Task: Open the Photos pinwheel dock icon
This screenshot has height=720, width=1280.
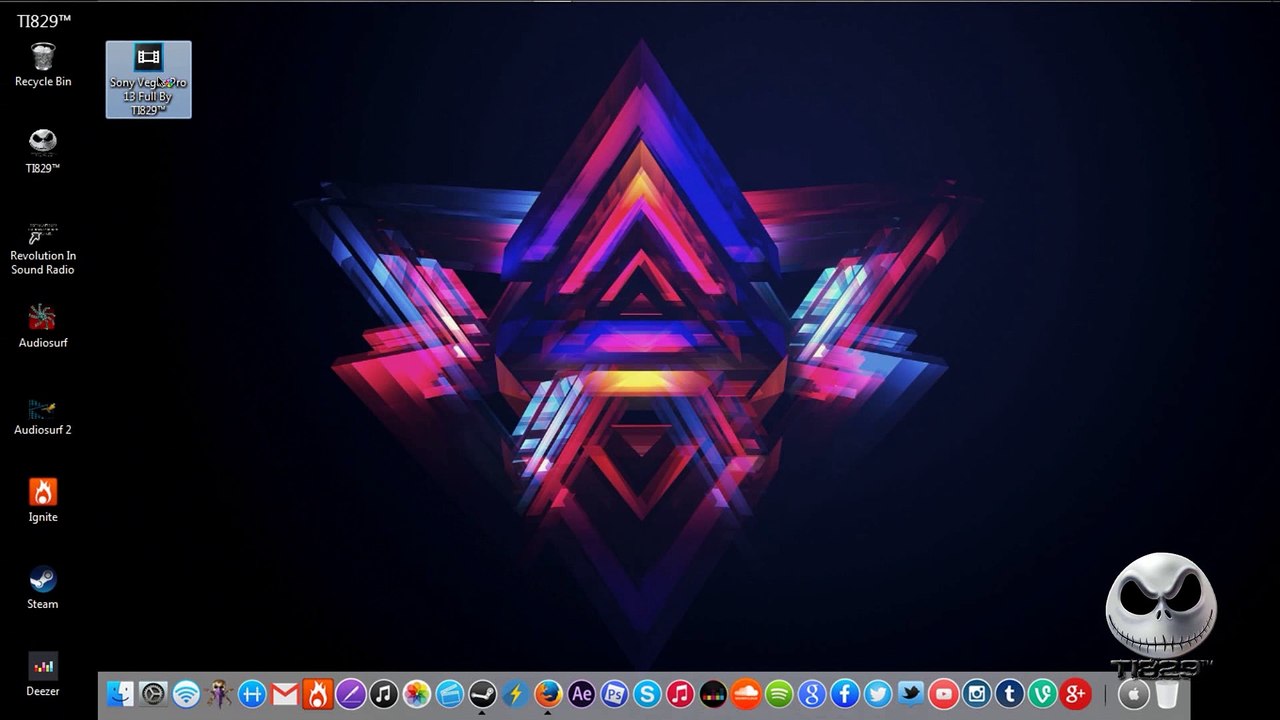Action: (417, 694)
